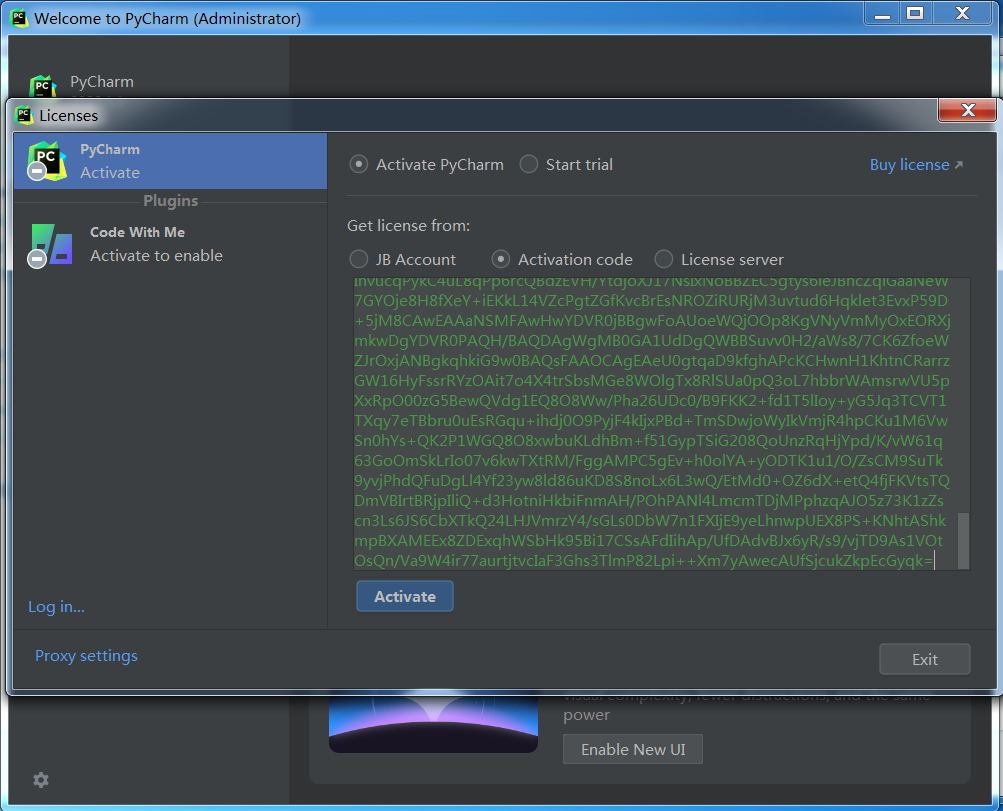Click the Code With Me plugin icon
1003x811 pixels.
click(x=51, y=245)
